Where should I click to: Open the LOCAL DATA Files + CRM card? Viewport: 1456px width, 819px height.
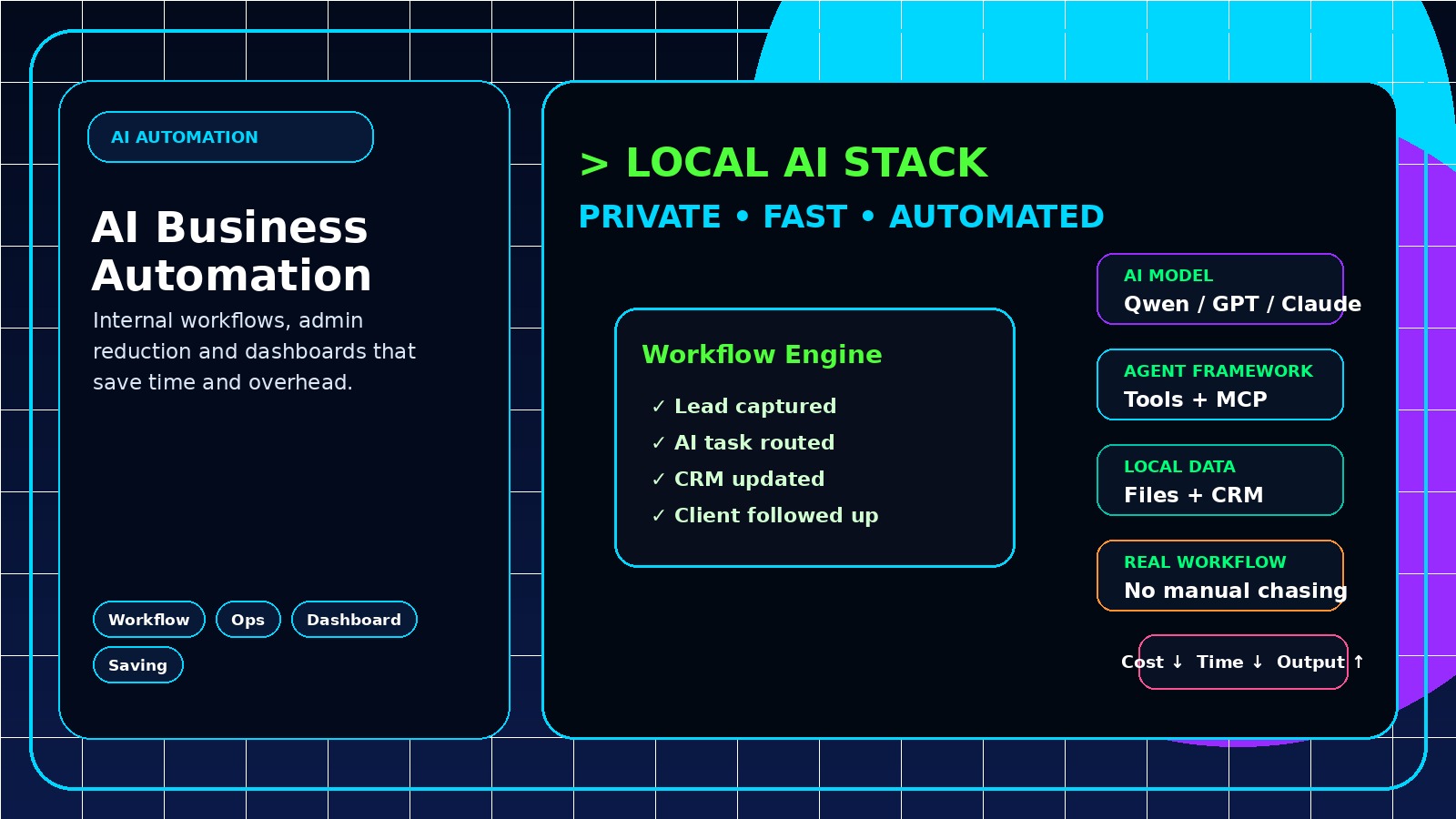click(x=1220, y=480)
